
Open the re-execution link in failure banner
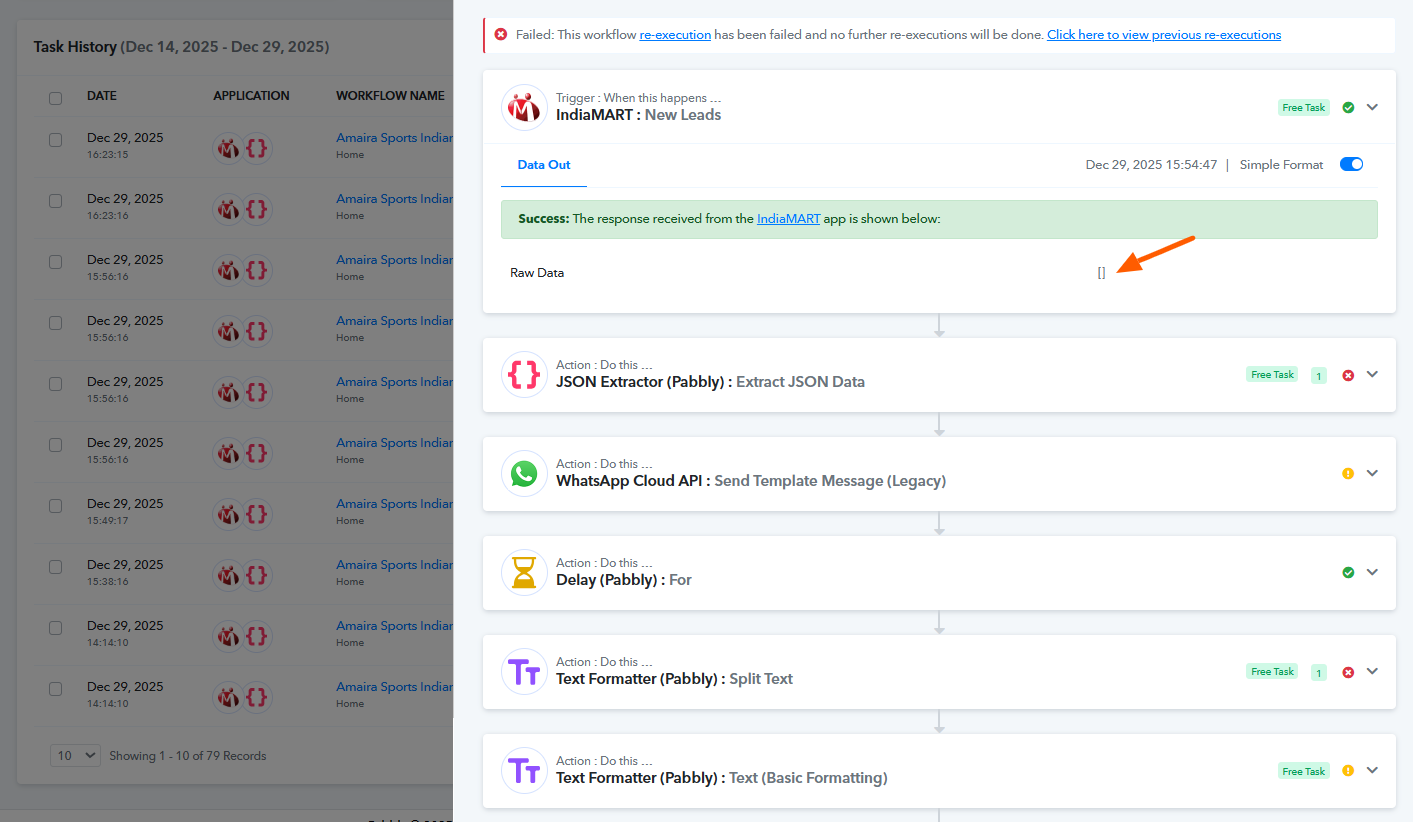click(675, 35)
